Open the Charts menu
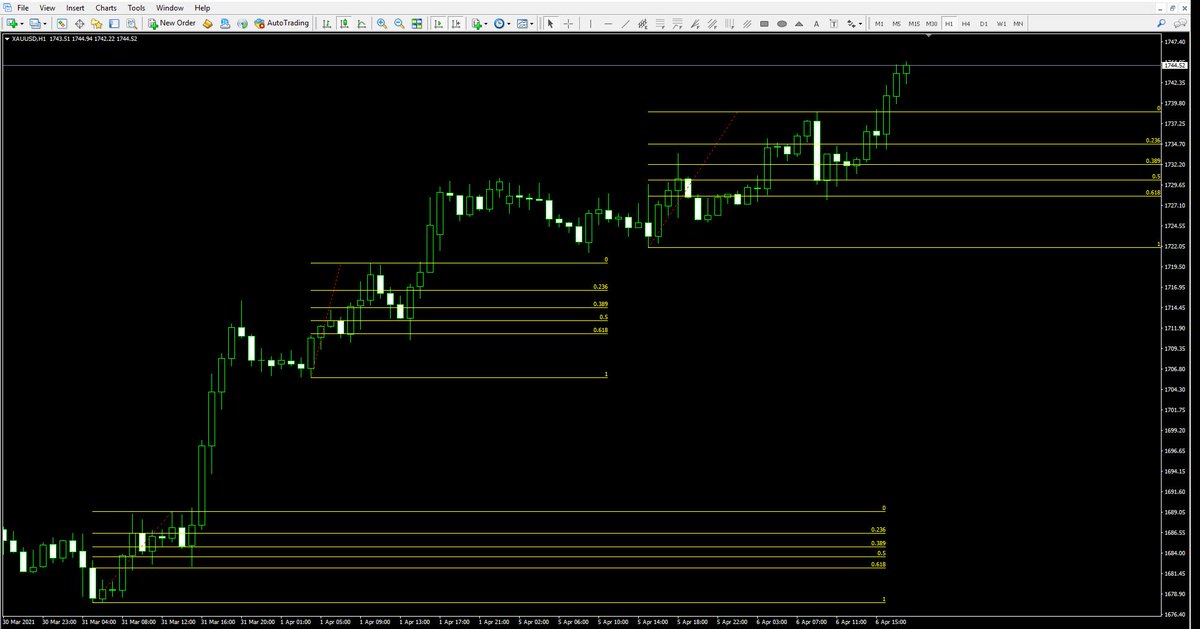The height and width of the screenshot is (629, 1200). (x=106, y=8)
